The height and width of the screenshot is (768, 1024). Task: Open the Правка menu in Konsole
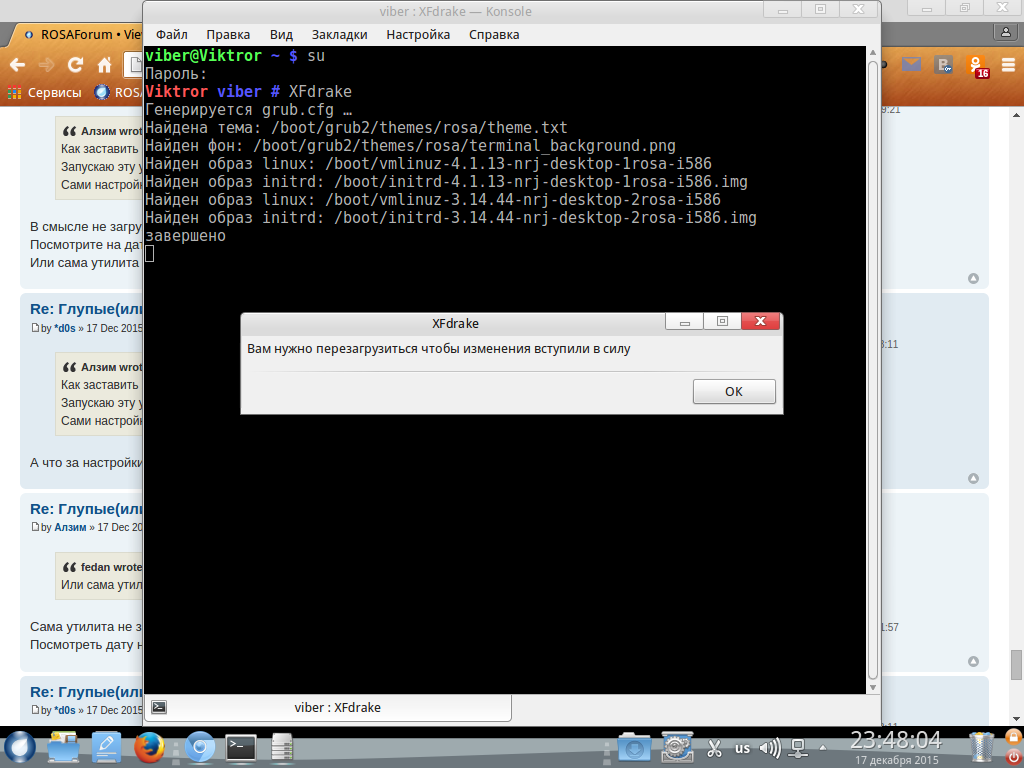(228, 35)
